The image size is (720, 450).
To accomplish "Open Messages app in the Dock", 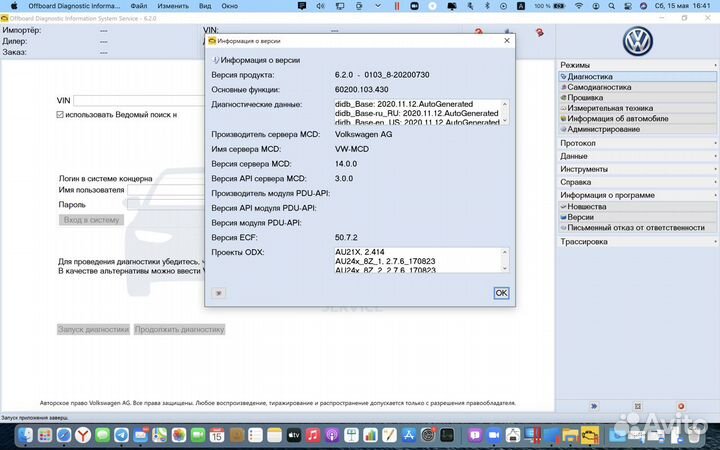I will point(102,434).
